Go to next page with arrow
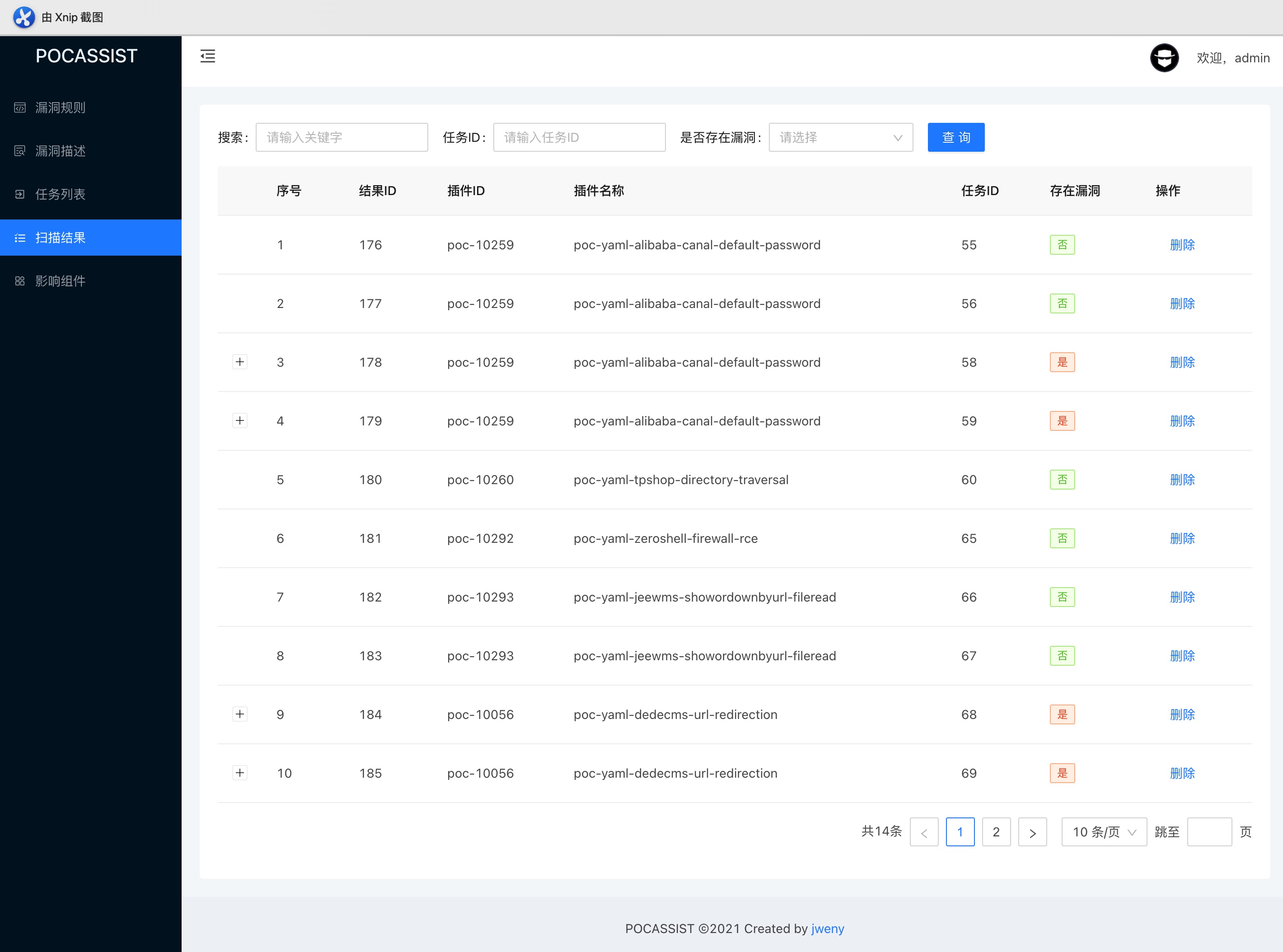 pos(1032,832)
